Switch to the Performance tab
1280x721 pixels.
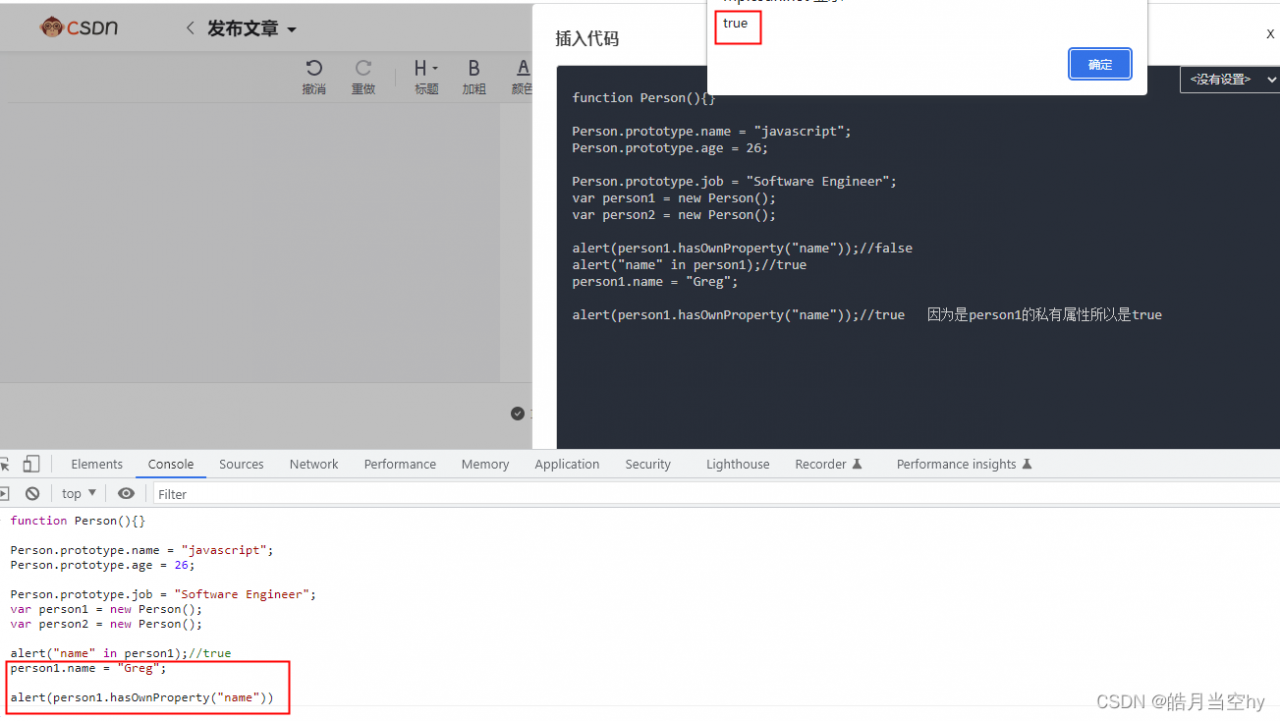coord(400,464)
